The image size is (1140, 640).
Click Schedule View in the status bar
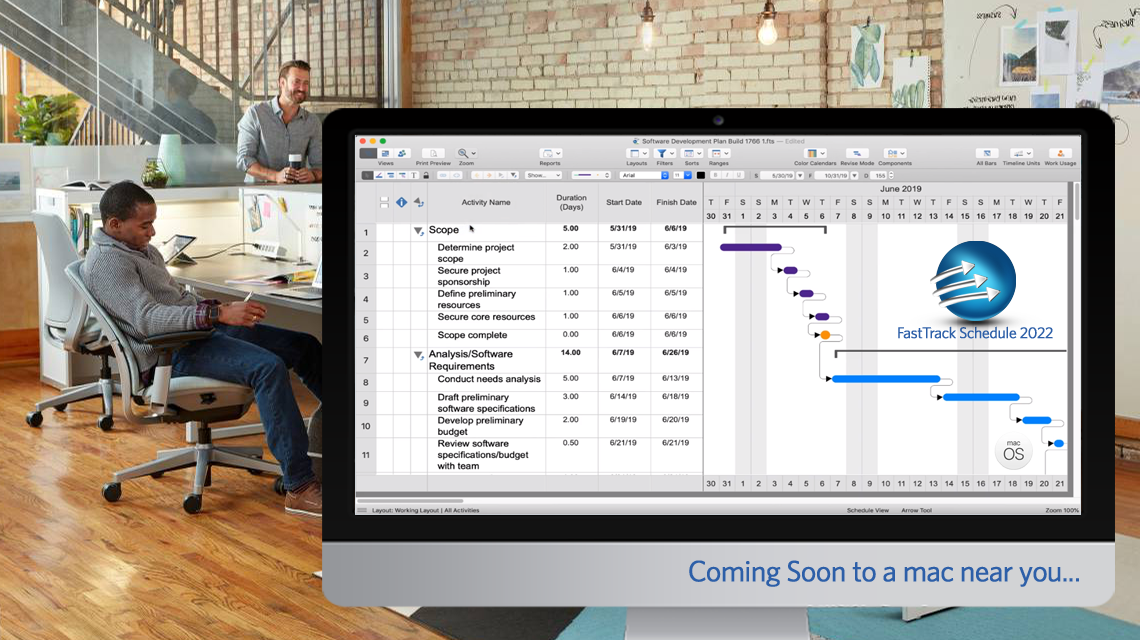click(869, 509)
